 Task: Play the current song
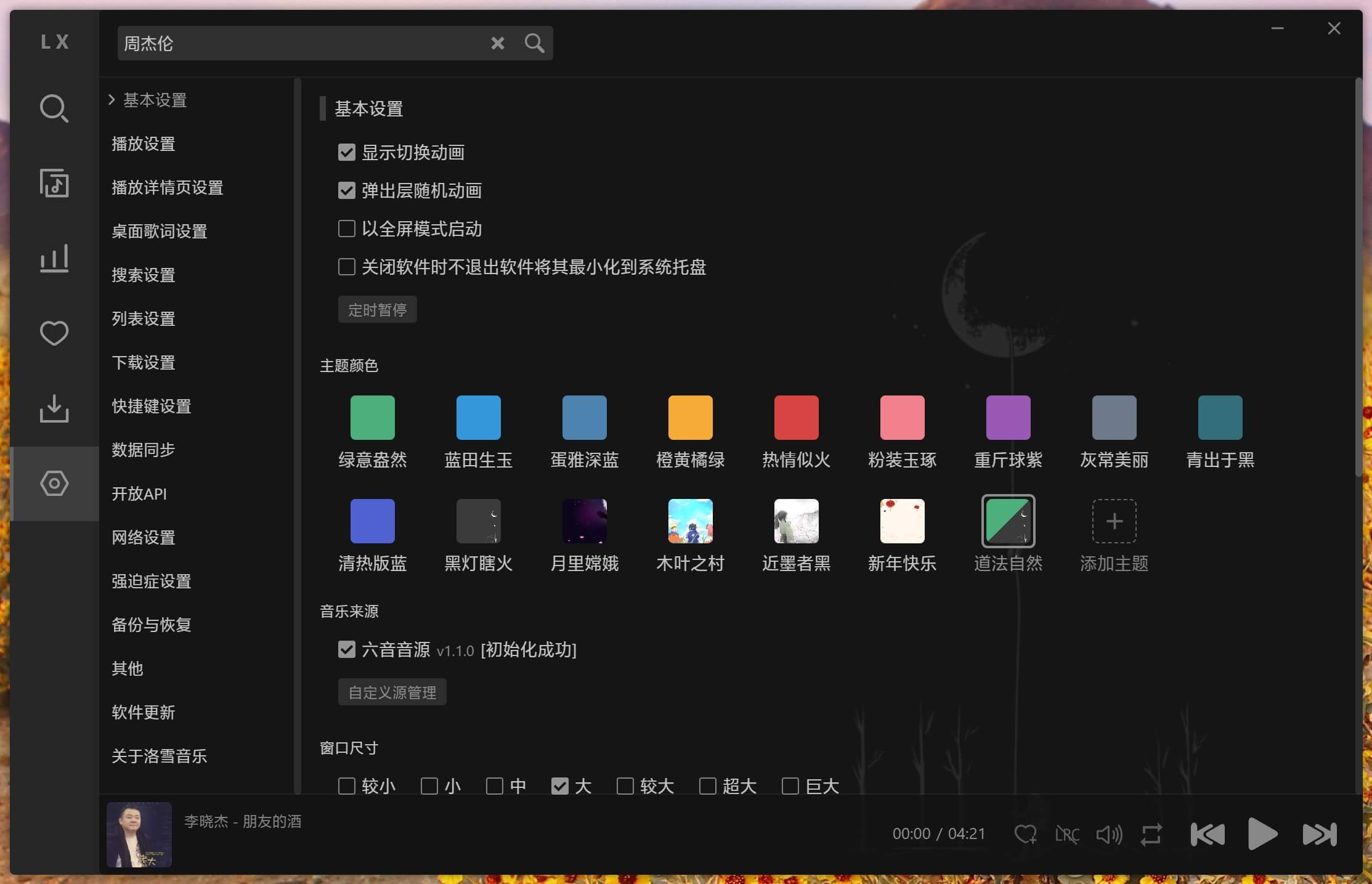pyautogui.click(x=1262, y=834)
